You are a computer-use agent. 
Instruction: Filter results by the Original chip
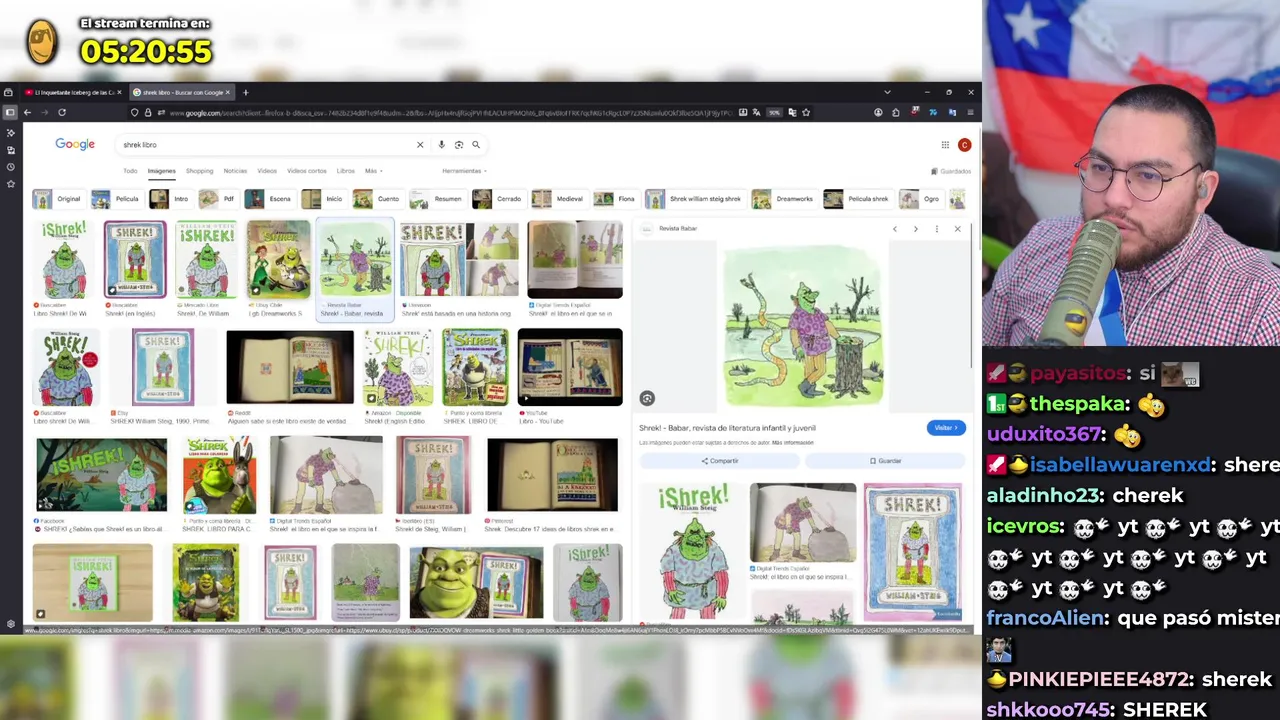pyautogui.click(x=58, y=199)
